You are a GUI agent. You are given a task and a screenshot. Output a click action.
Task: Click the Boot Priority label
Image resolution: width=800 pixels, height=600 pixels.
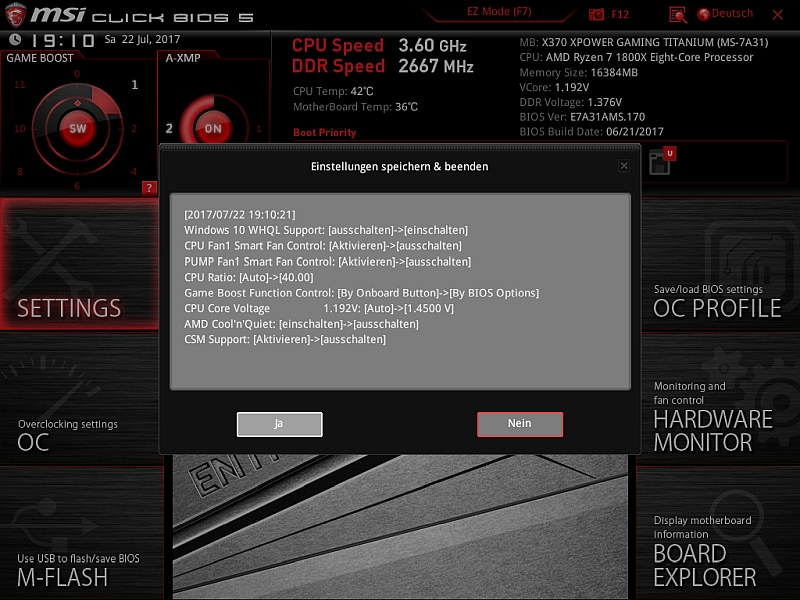click(324, 133)
